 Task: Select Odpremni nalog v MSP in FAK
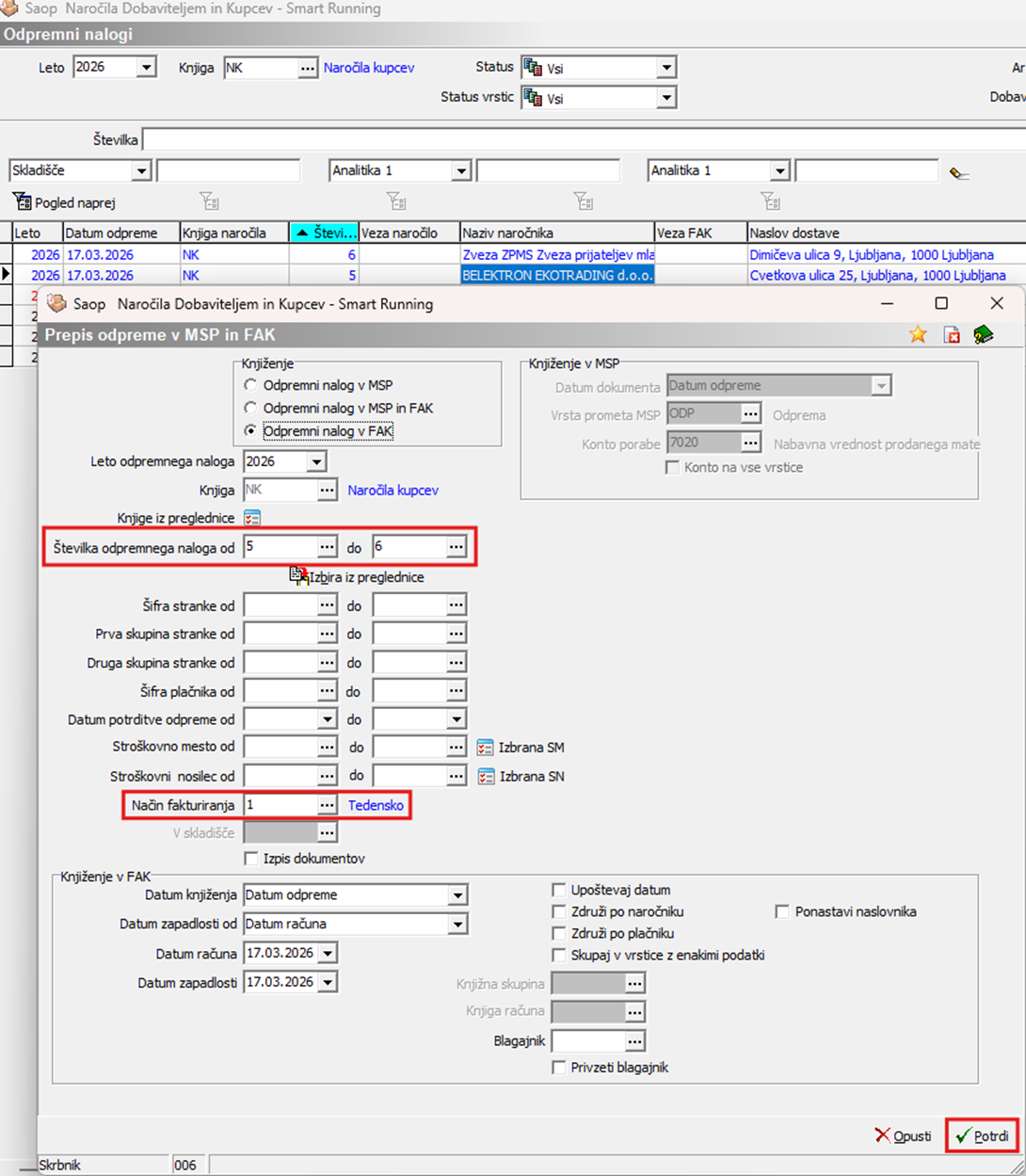click(250, 408)
